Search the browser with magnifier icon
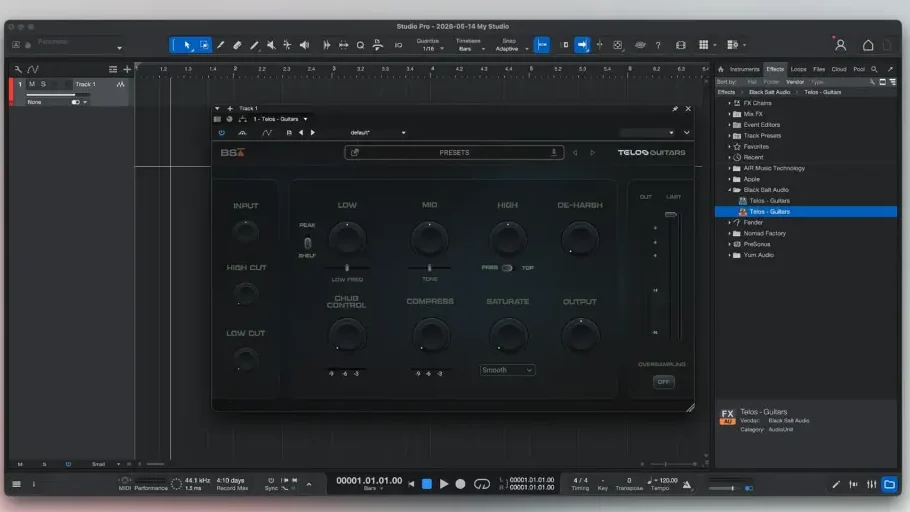The height and width of the screenshot is (512, 910). 874,69
